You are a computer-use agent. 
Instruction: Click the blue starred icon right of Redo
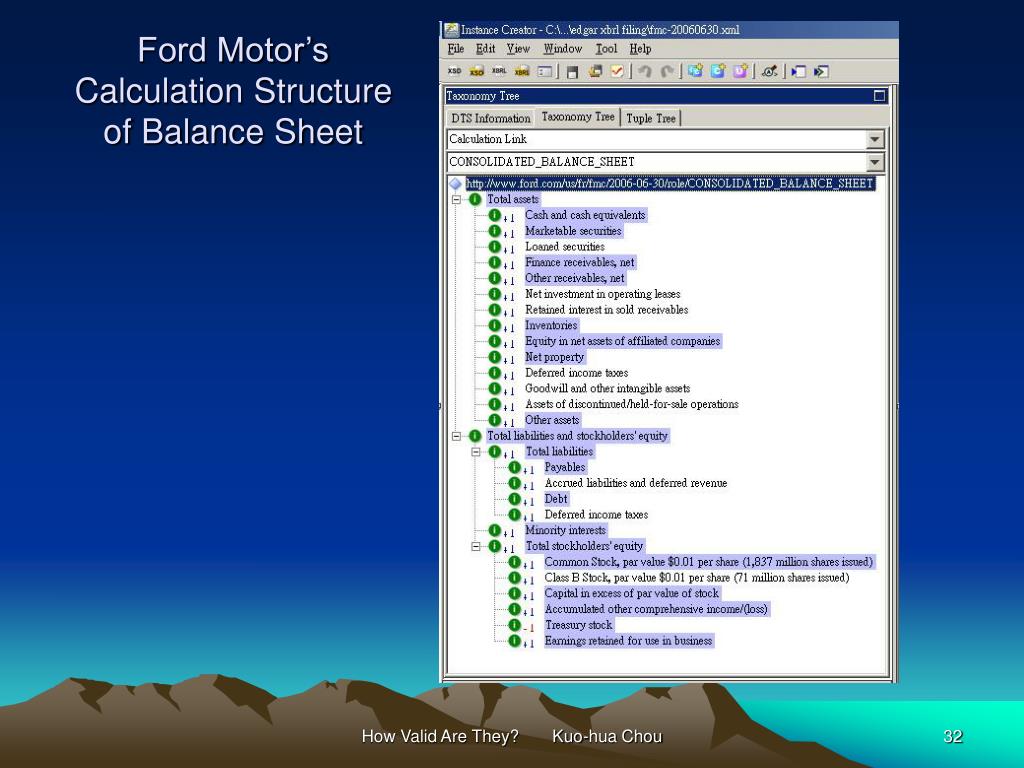(696, 71)
